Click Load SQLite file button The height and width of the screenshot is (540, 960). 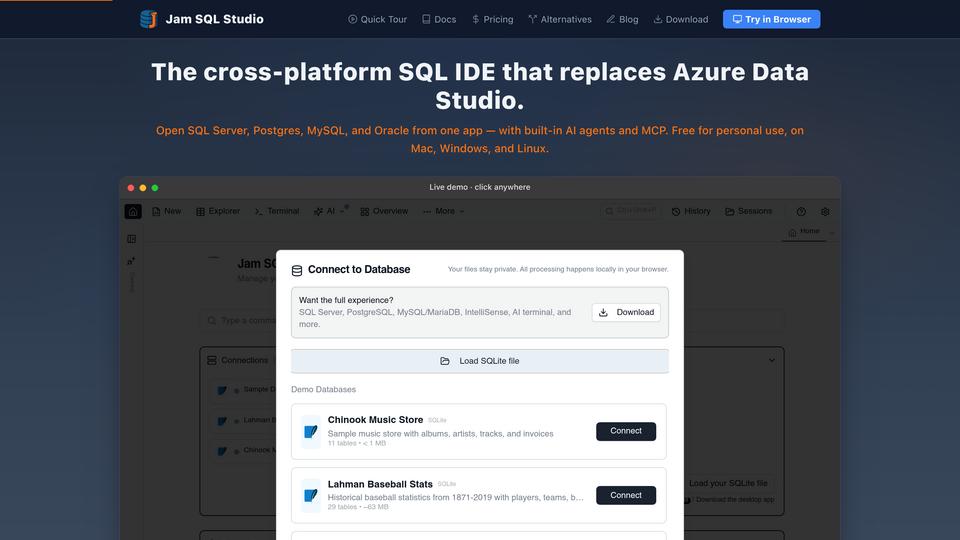click(480, 361)
